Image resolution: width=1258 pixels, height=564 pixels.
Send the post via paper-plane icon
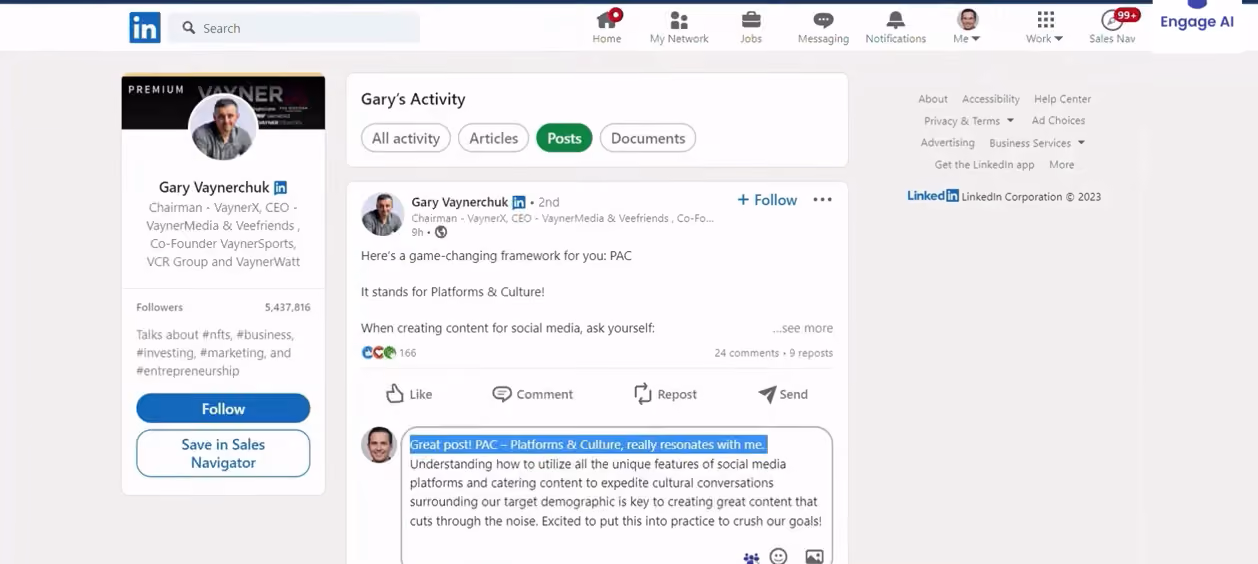pyautogui.click(x=783, y=394)
